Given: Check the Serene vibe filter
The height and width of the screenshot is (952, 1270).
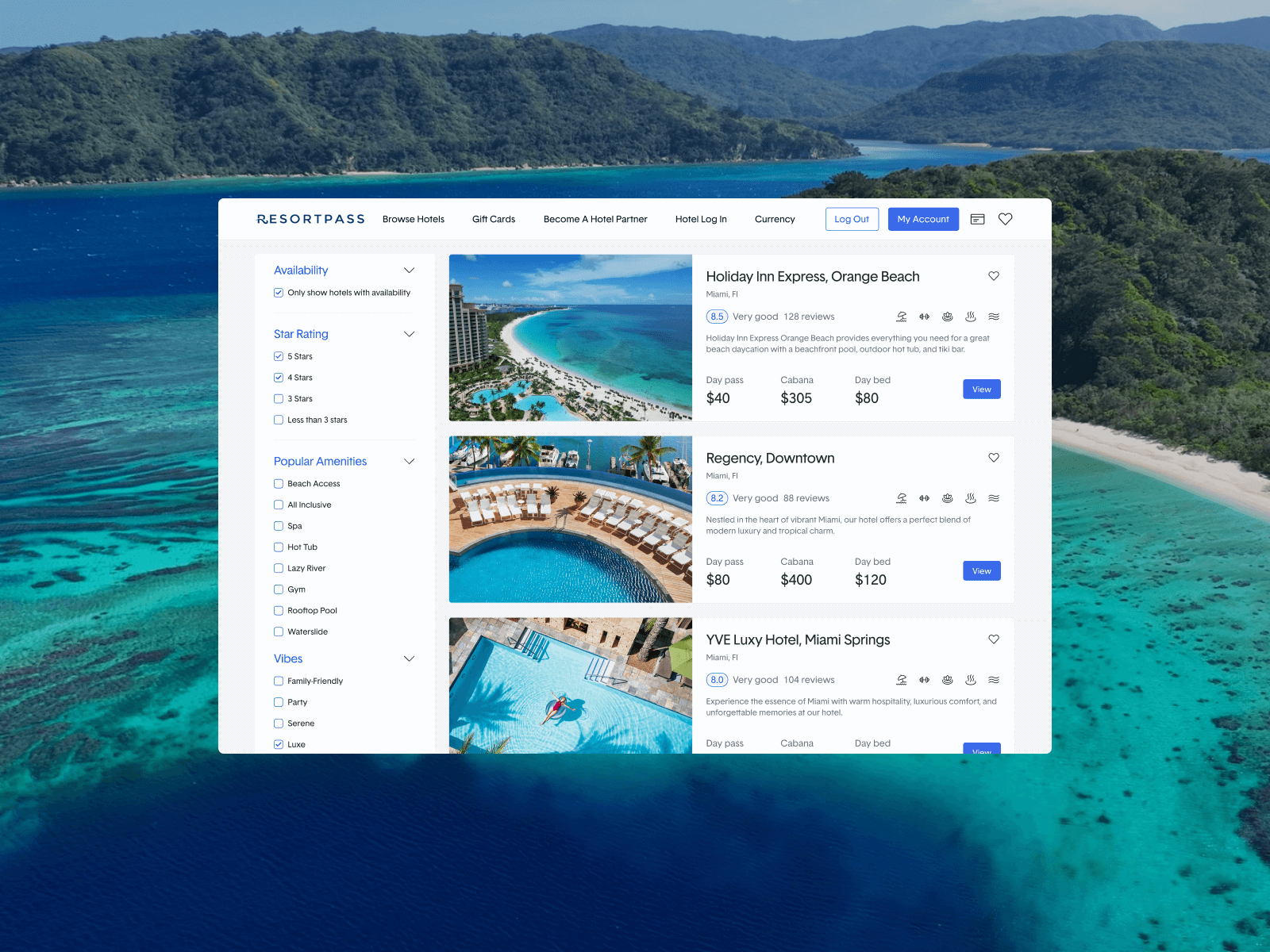Looking at the screenshot, I should coord(279,724).
